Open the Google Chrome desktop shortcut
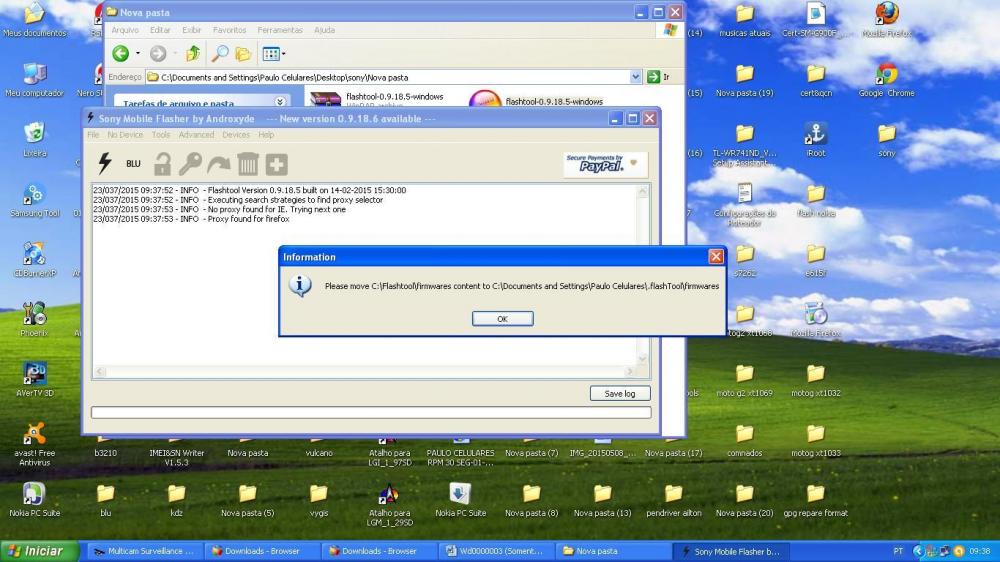 coord(886,80)
